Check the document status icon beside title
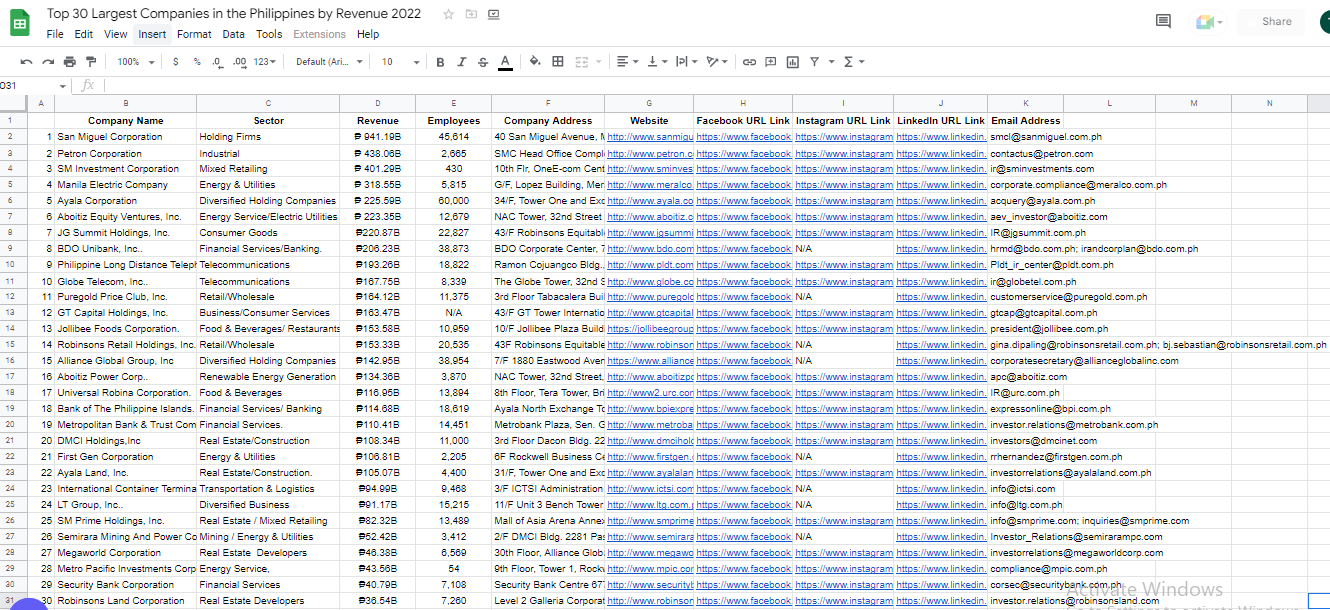This screenshot has width=1330, height=610. click(x=493, y=14)
